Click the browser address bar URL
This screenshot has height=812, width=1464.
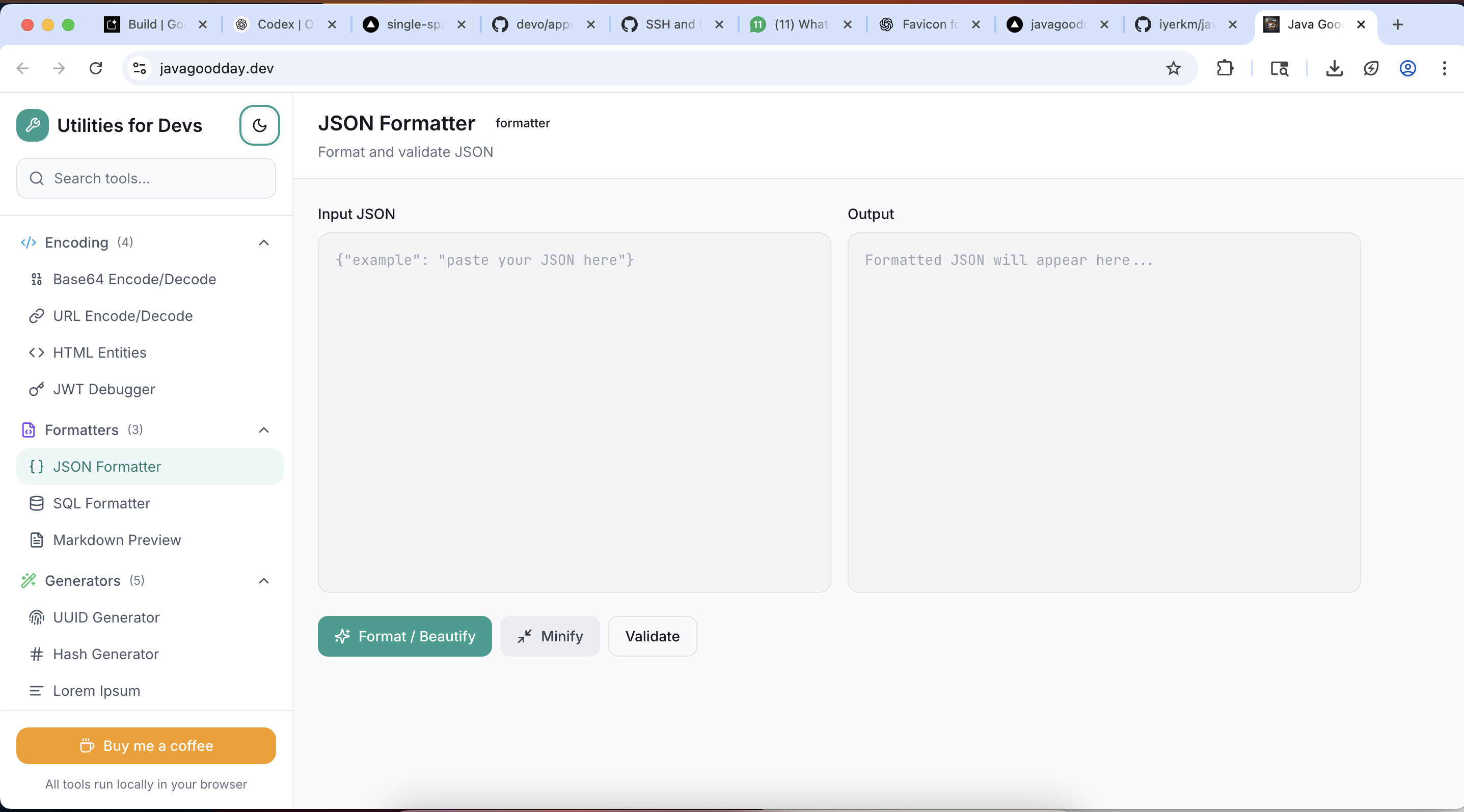(x=216, y=68)
